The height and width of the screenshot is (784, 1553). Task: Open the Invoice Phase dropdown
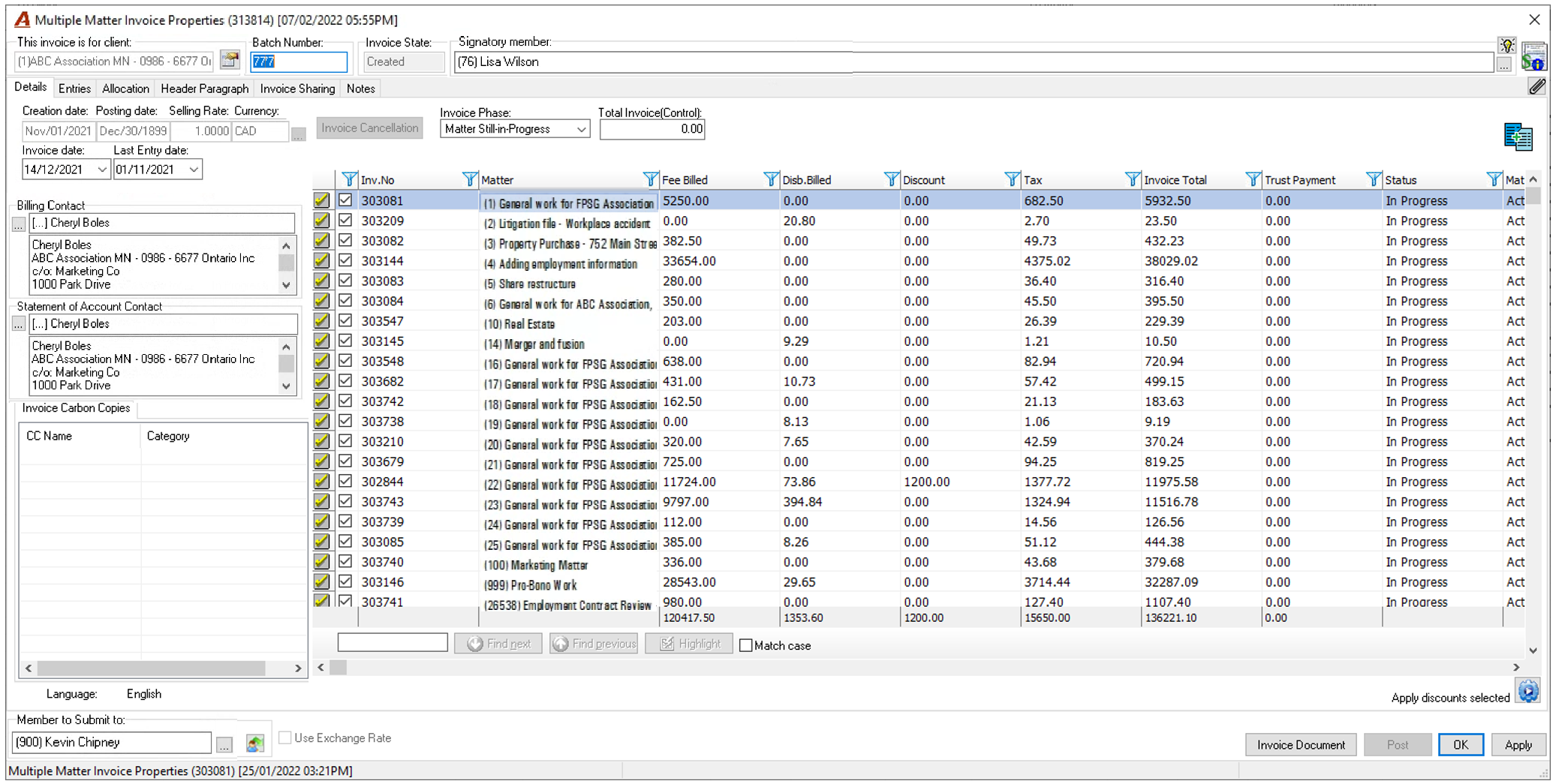point(581,129)
